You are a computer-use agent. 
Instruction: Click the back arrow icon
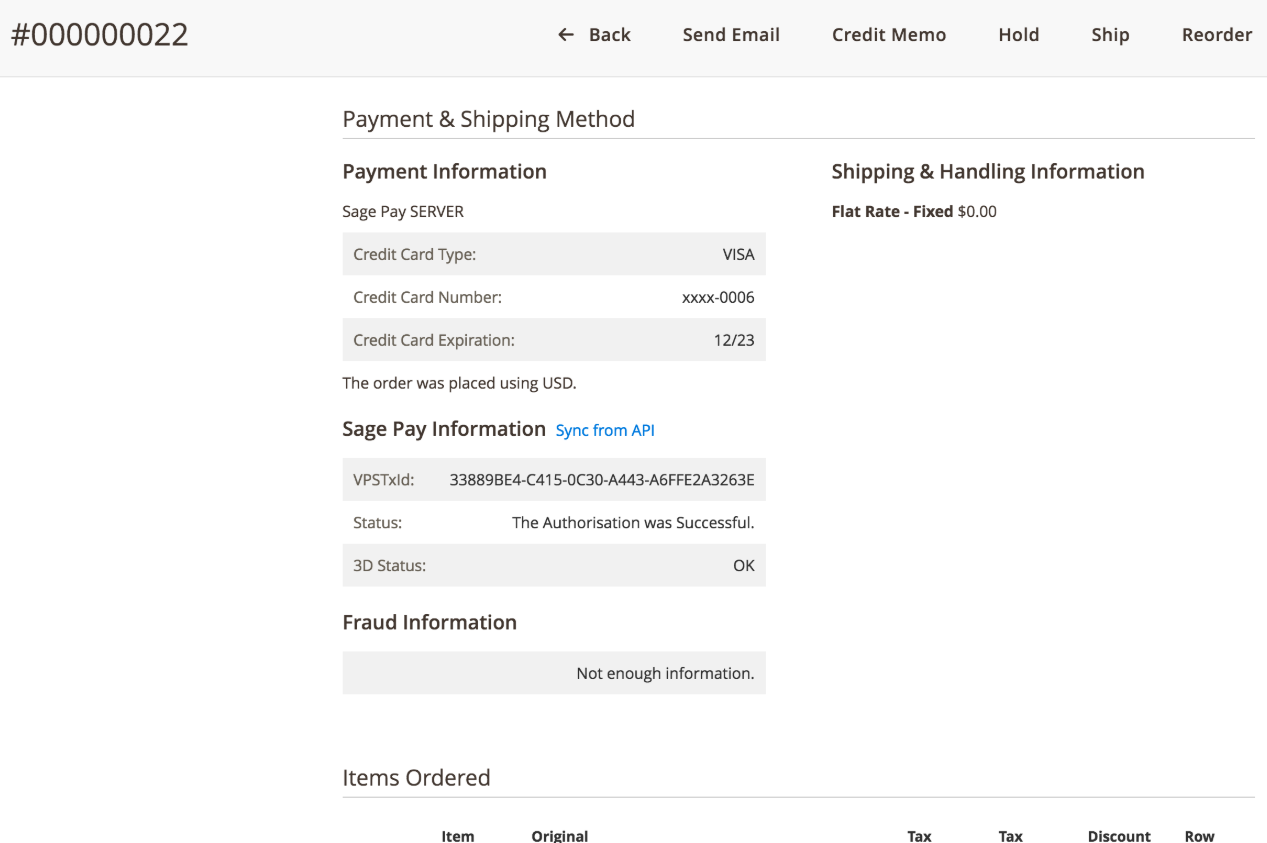click(x=566, y=35)
